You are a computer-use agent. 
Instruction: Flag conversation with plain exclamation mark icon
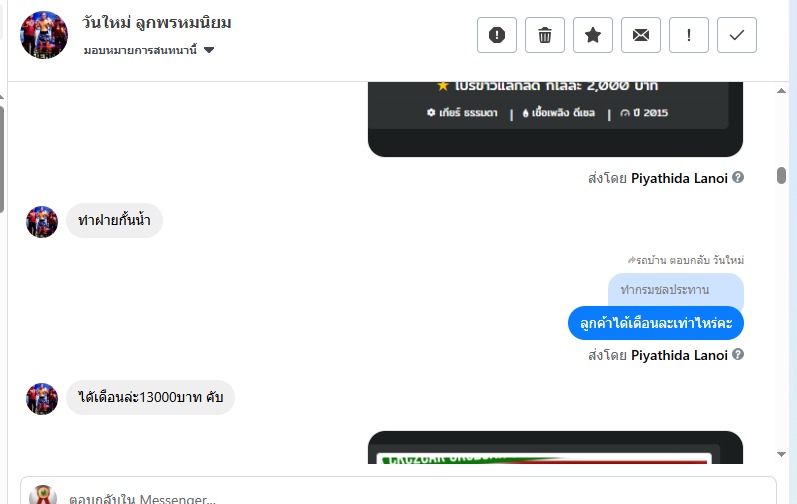point(689,35)
